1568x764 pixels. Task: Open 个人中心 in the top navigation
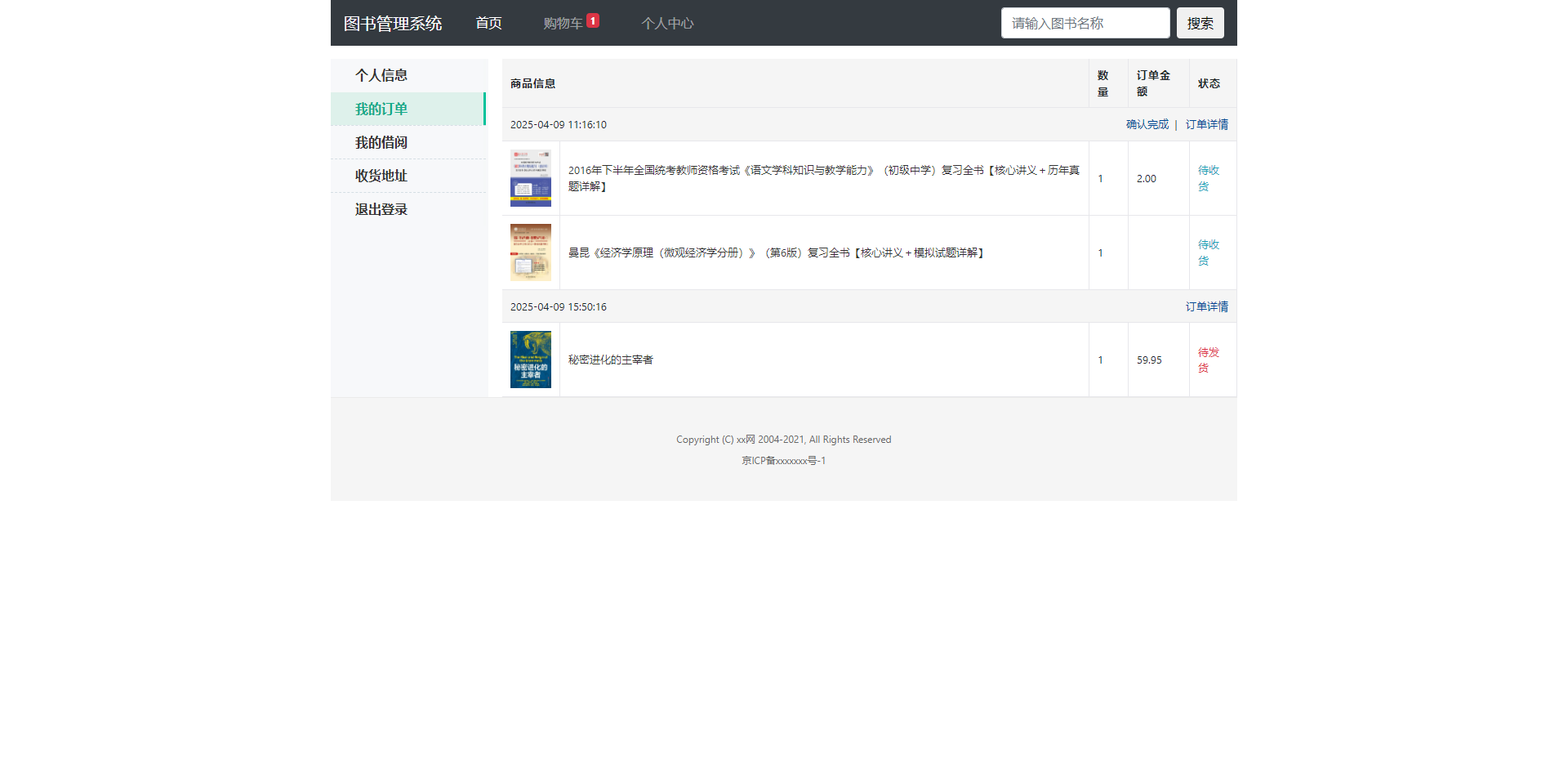667,23
